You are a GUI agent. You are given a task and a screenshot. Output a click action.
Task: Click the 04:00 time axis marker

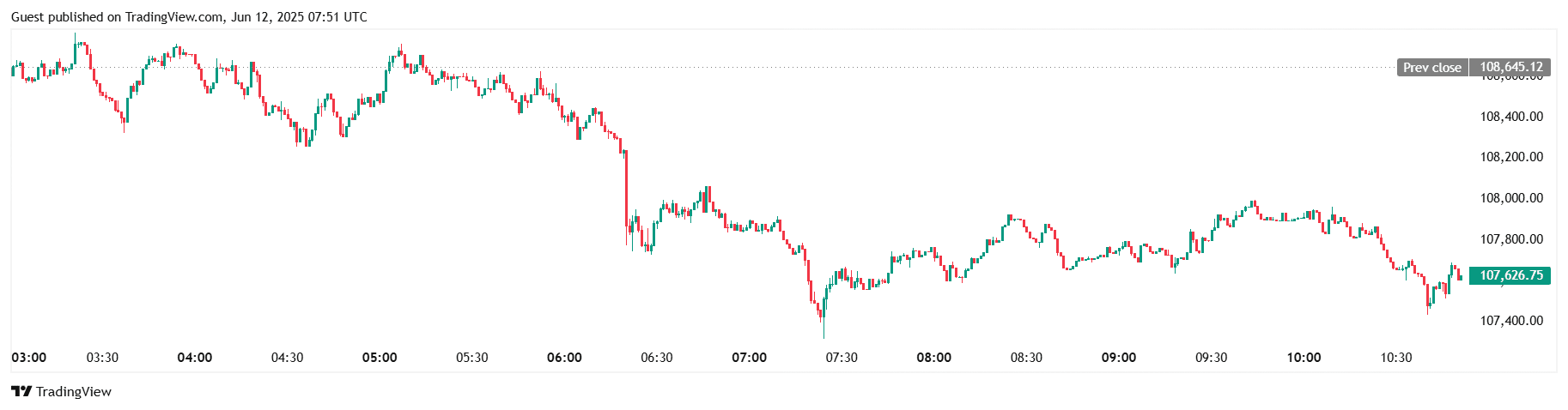point(195,358)
